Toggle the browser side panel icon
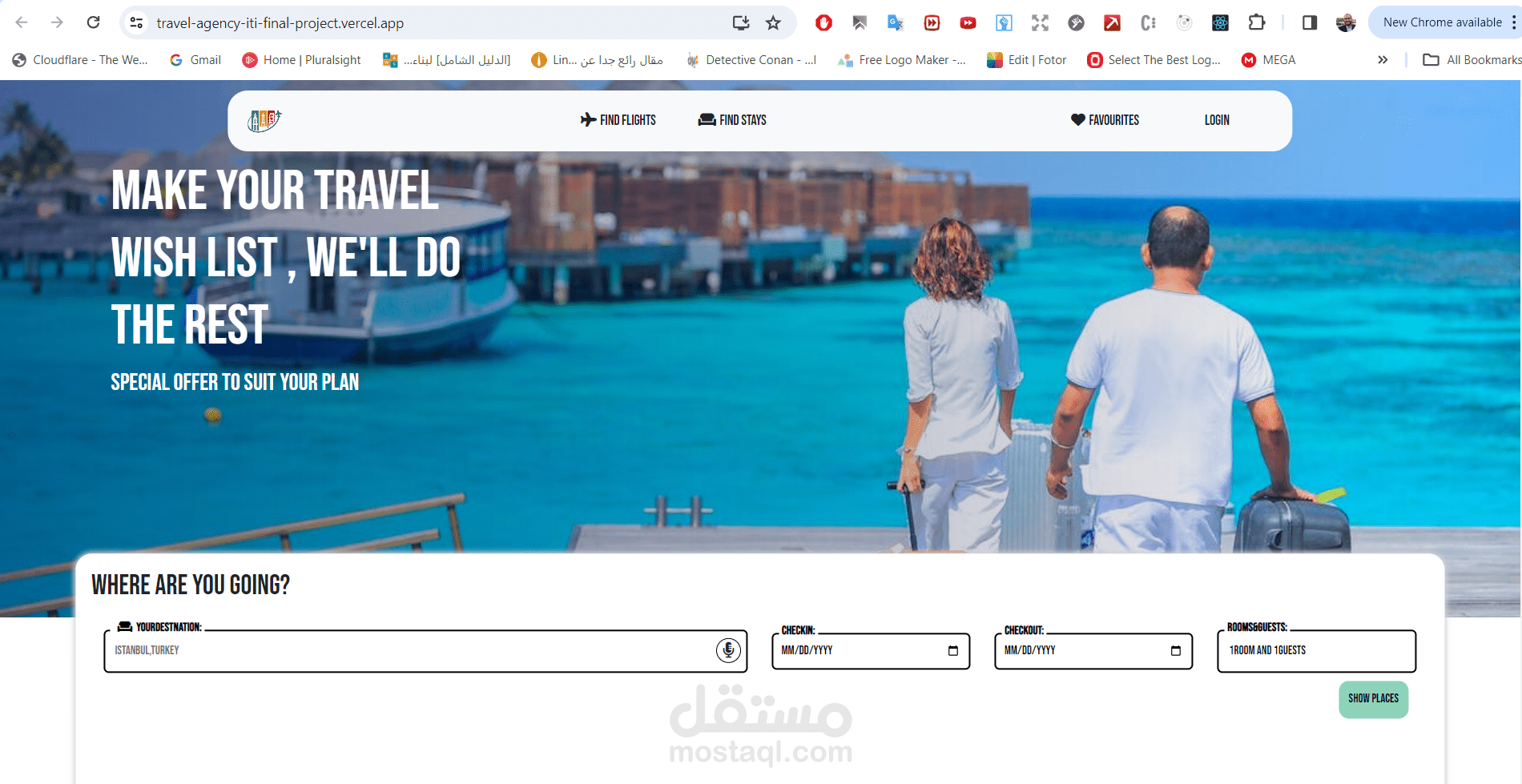The image size is (1522, 784). click(1310, 22)
